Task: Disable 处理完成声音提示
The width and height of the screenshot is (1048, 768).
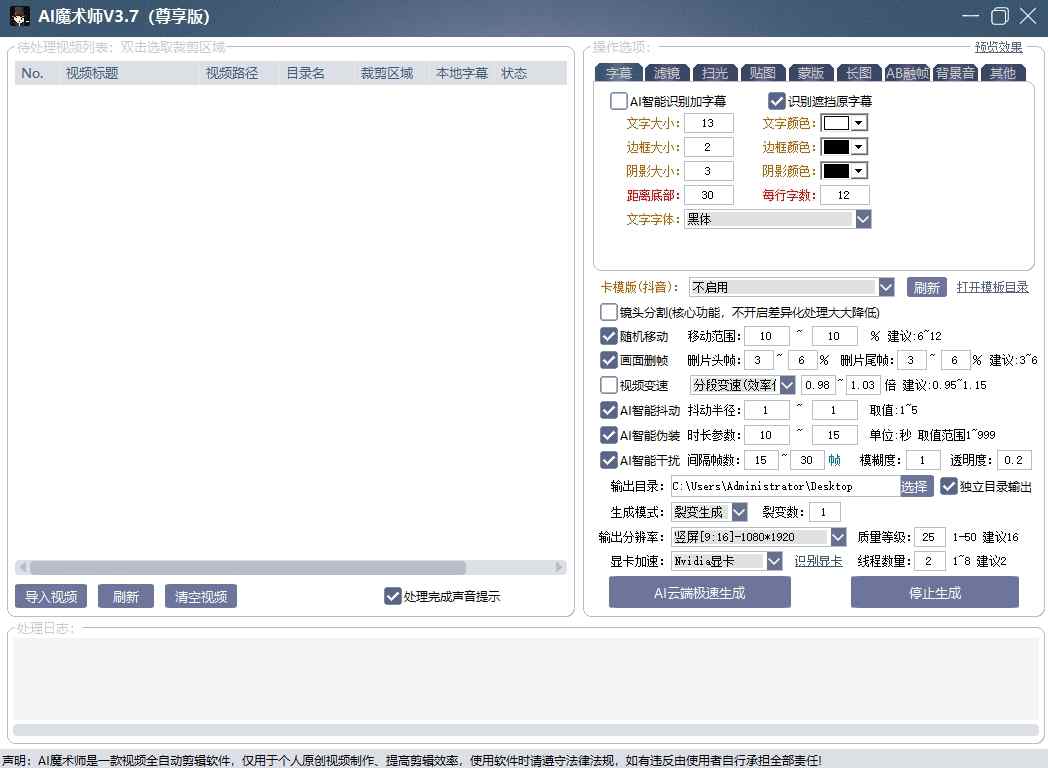Action: (x=392, y=595)
